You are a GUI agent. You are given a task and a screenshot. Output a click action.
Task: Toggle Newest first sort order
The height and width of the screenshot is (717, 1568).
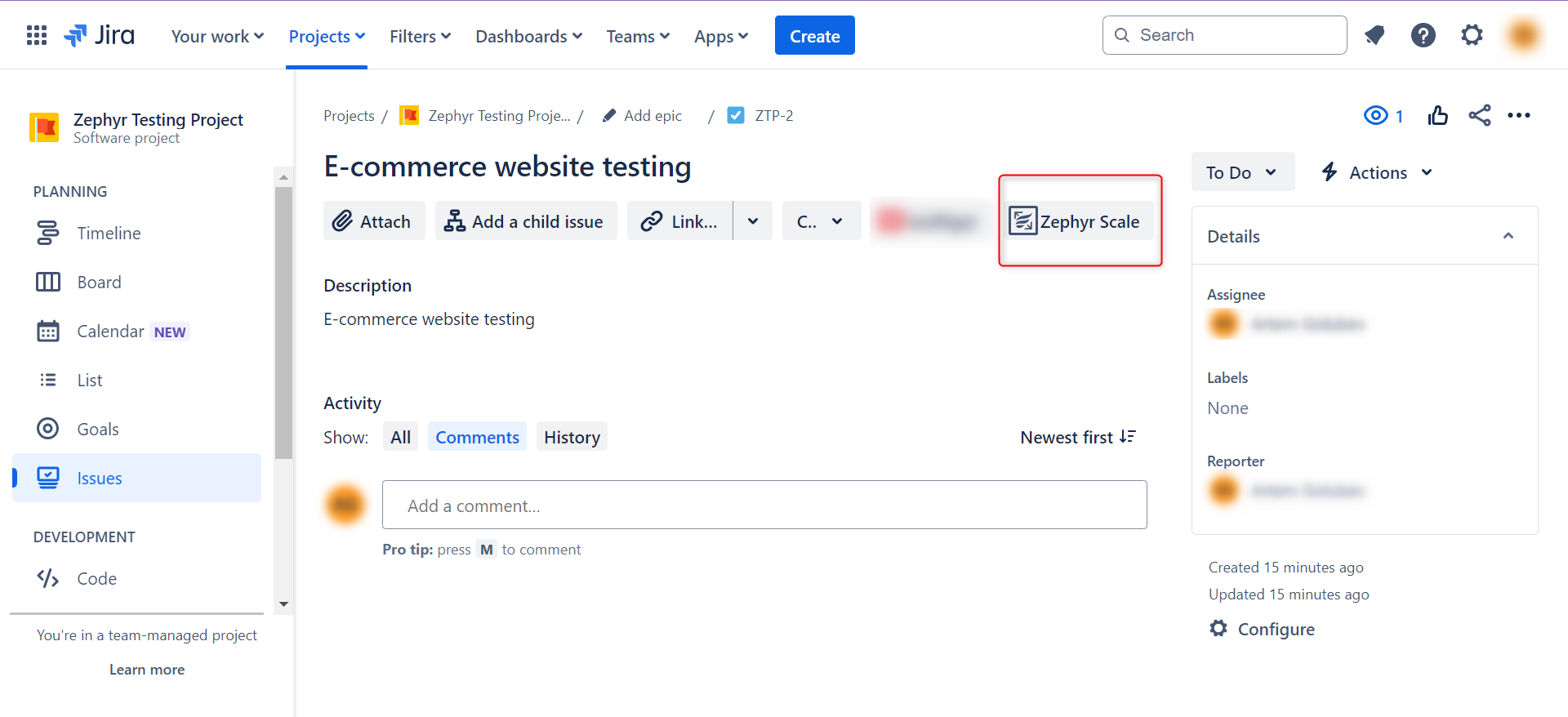click(1077, 438)
